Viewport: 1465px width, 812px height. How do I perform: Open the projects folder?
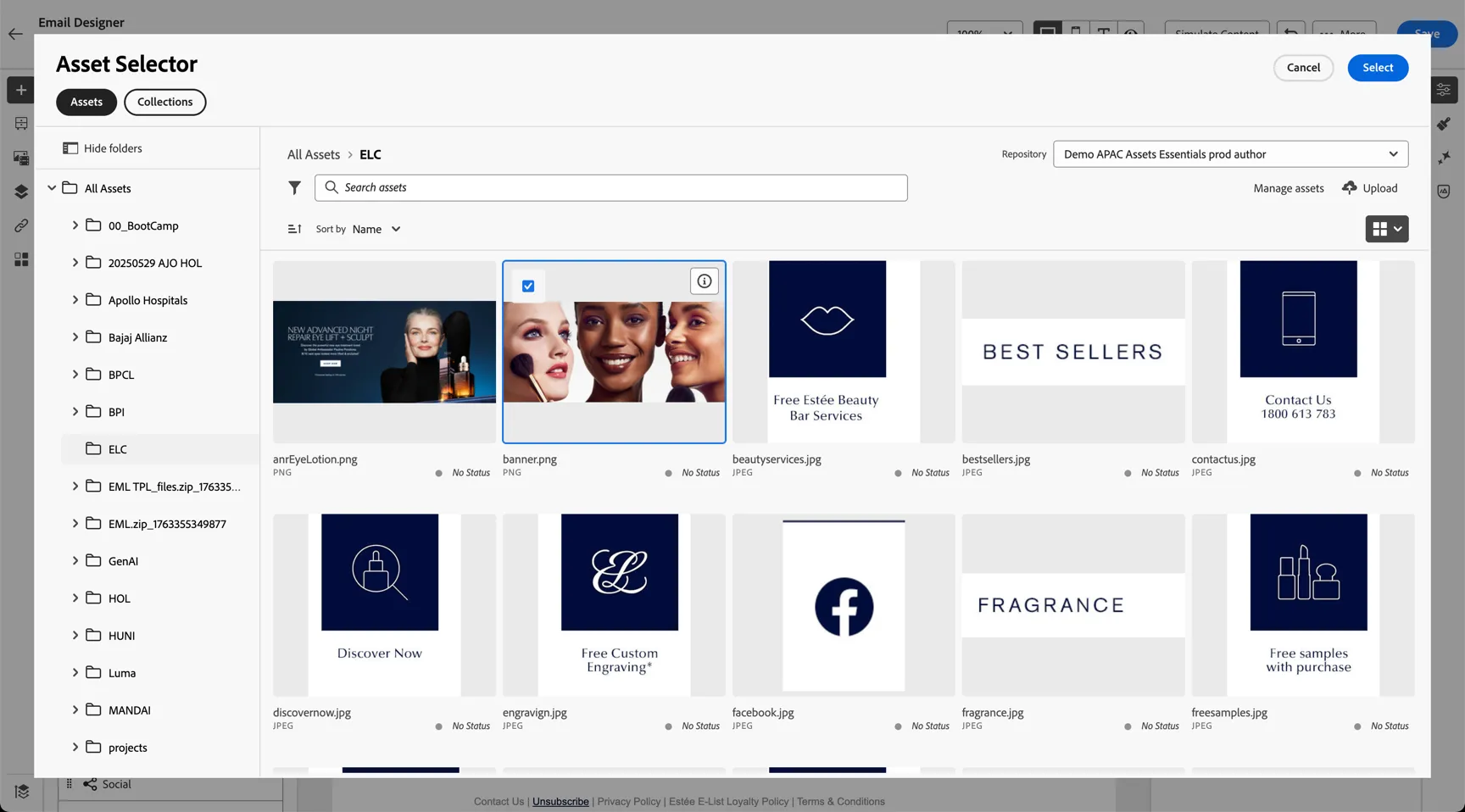[127, 748]
